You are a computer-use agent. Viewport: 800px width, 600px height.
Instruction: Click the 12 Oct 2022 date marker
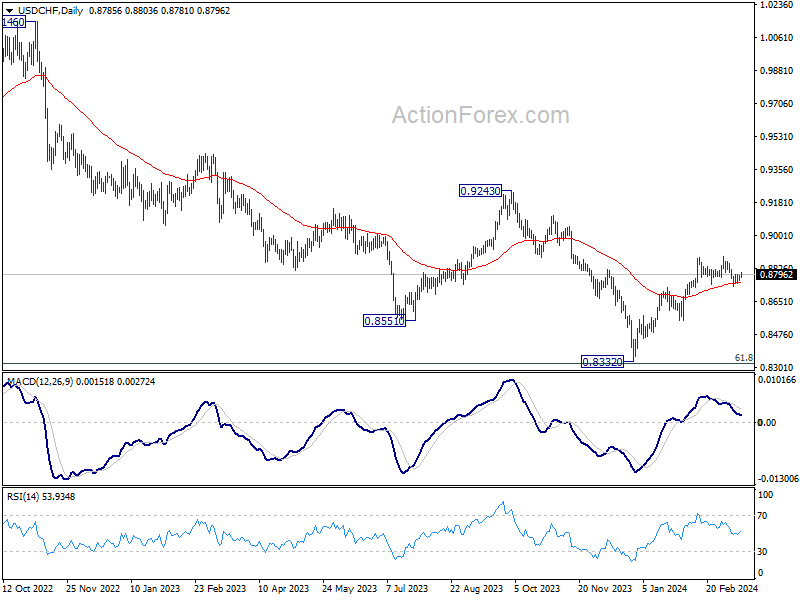point(29,588)
